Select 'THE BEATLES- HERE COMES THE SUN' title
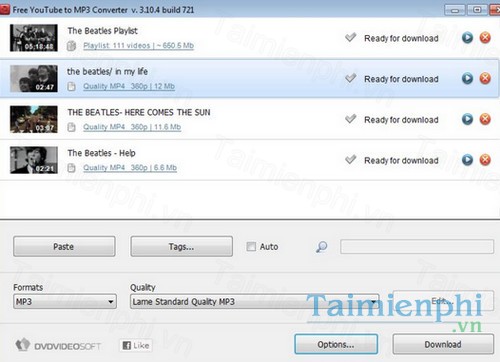Viewport: 500px width, 362px height. (x=139, y=112)
